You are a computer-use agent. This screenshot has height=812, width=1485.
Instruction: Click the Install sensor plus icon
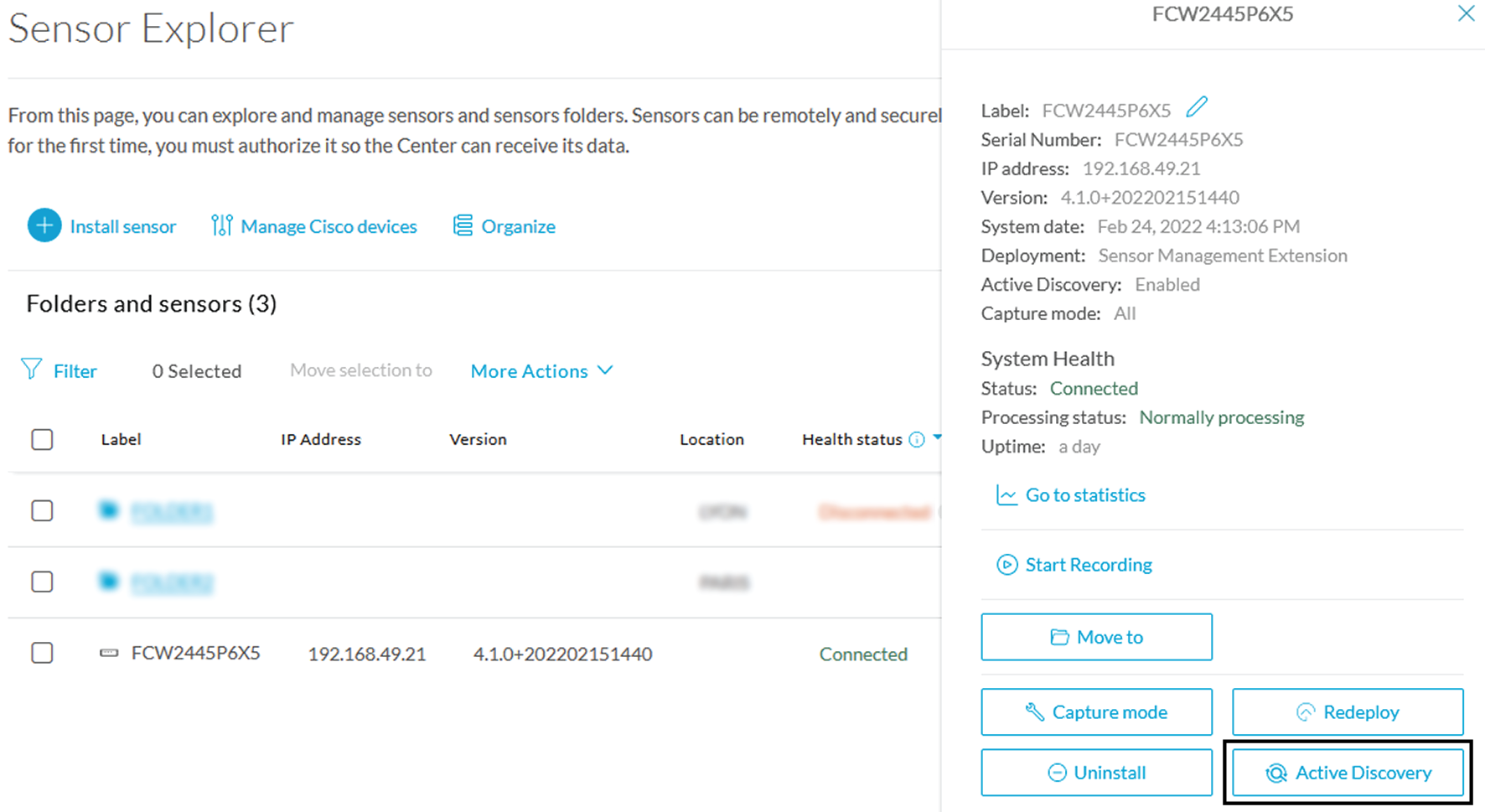tap(44, 225)
